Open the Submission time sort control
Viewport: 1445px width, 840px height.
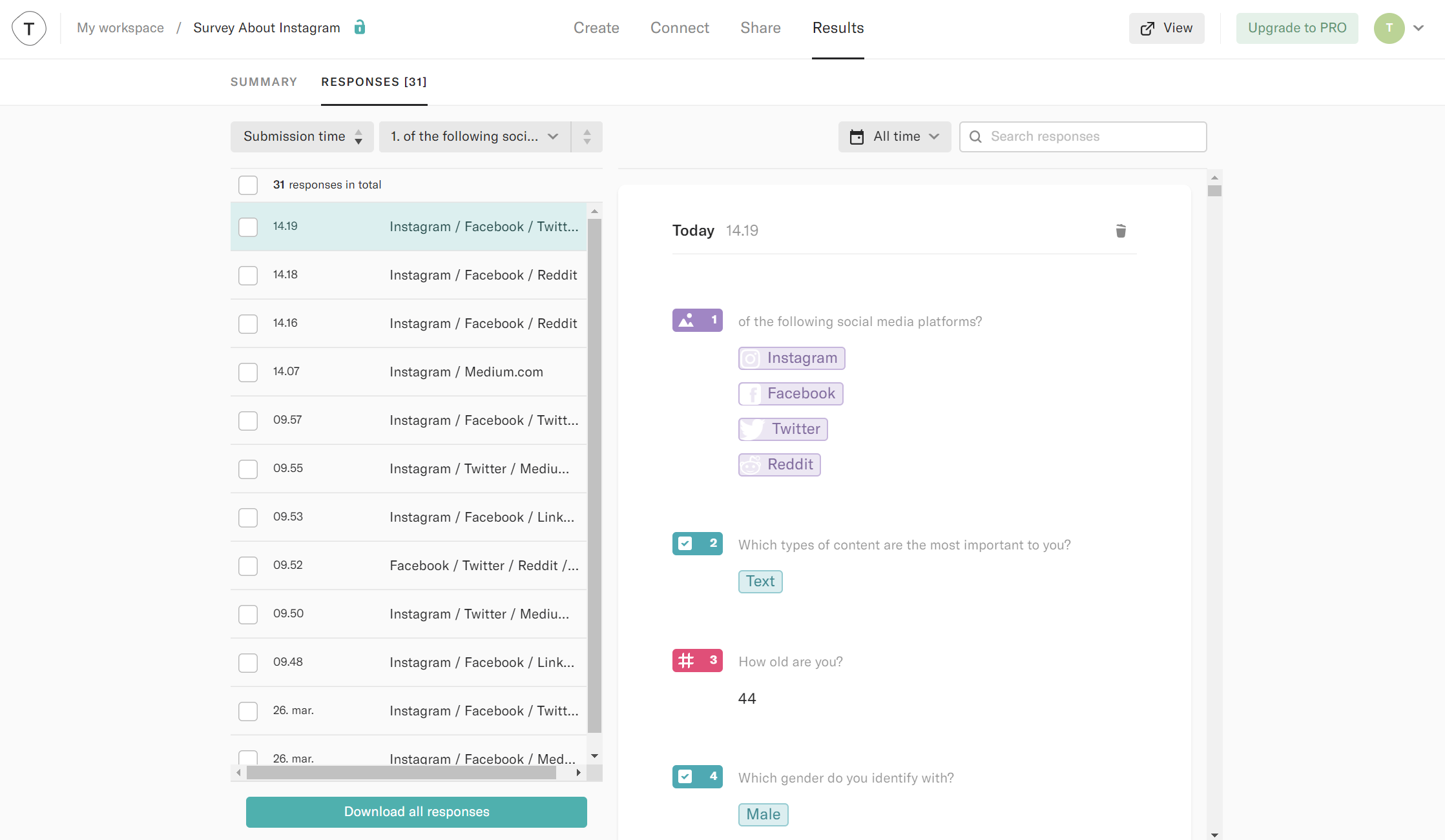click(x=302, y=137)
